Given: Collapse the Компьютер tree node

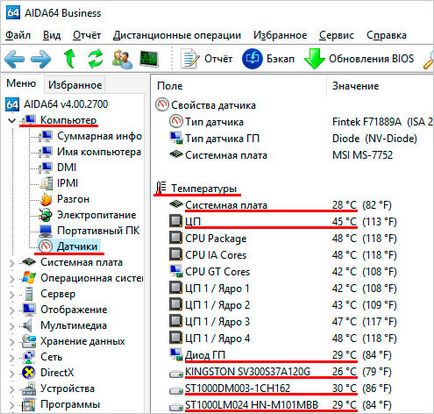Looking at the screenshot, I should pyautogui.click(x=12, y=120).
